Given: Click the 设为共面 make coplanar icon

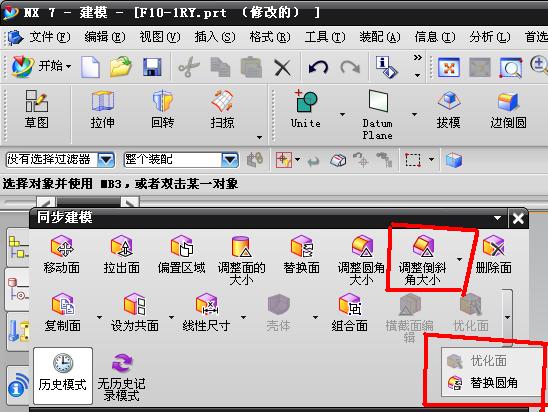Looking at the screenshot, I should [135, 304].
